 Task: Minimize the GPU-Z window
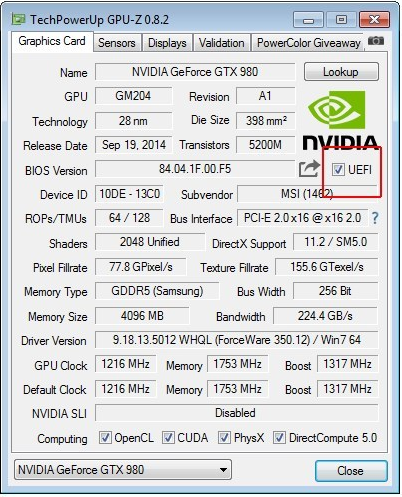tap(308, 20)
